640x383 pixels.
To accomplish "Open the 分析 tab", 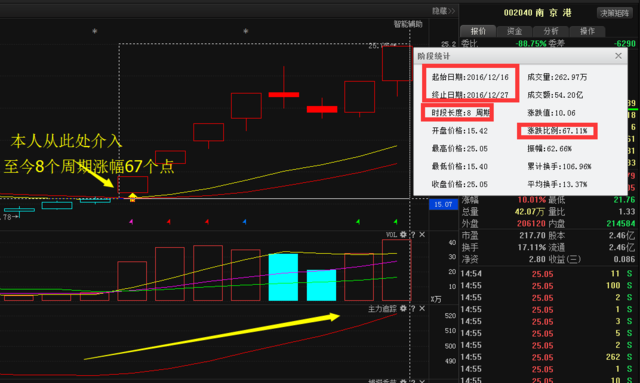I will click(551, 31).
